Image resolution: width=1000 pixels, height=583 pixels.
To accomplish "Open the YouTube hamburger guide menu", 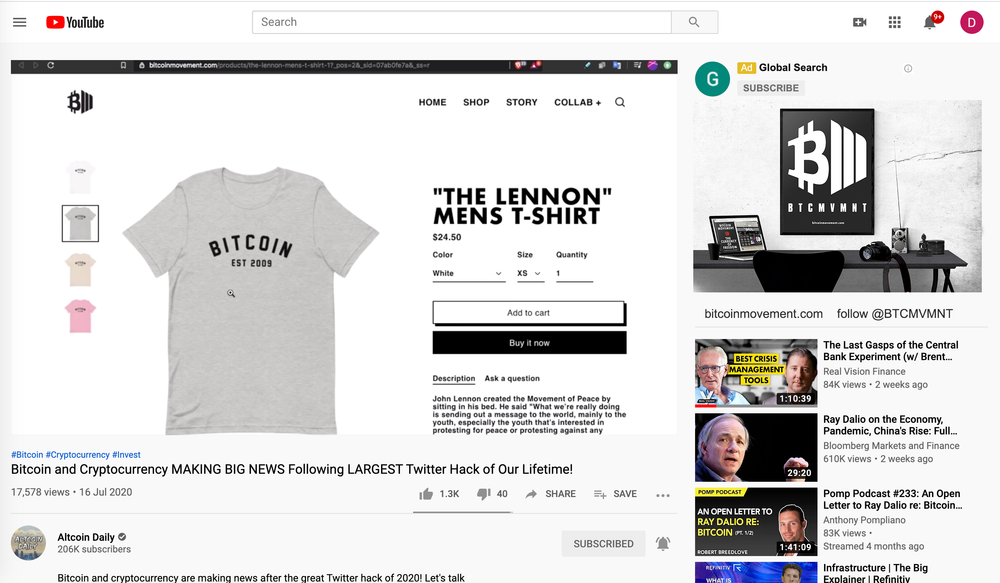I will point(20,22).
